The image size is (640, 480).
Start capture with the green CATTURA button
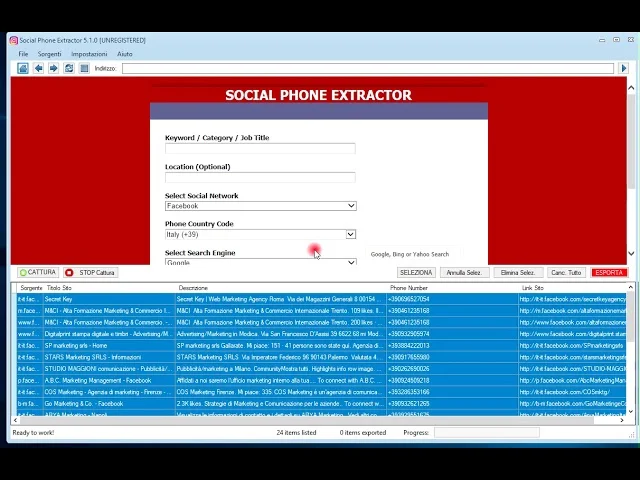[38, 272]
